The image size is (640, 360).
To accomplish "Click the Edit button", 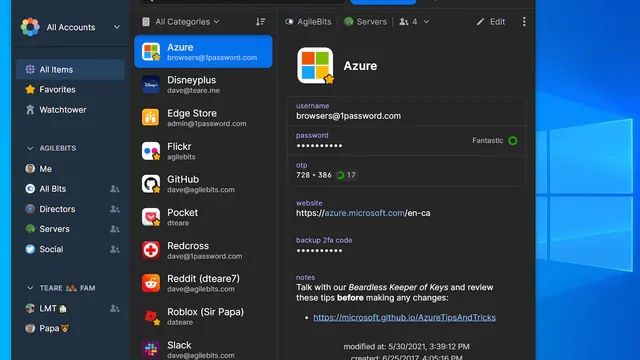I will coord(491,22).
